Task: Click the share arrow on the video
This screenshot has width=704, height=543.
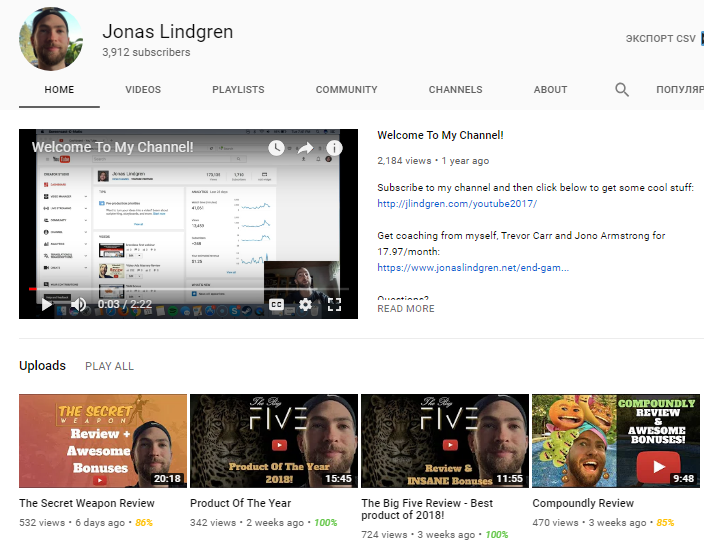Action: point(305,148)
